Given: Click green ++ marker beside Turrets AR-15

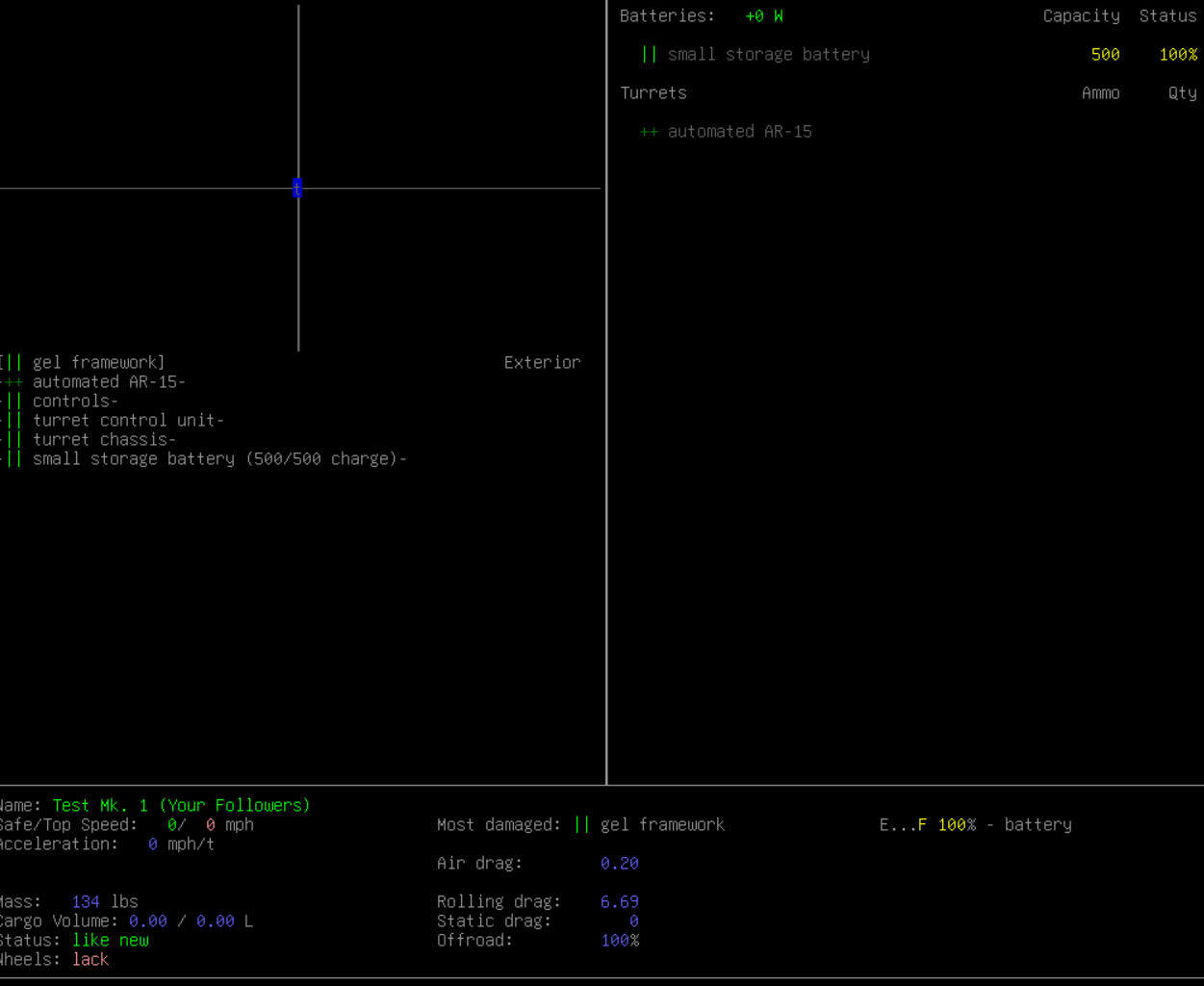Looking at the screenshot, I should pos(649,132).
